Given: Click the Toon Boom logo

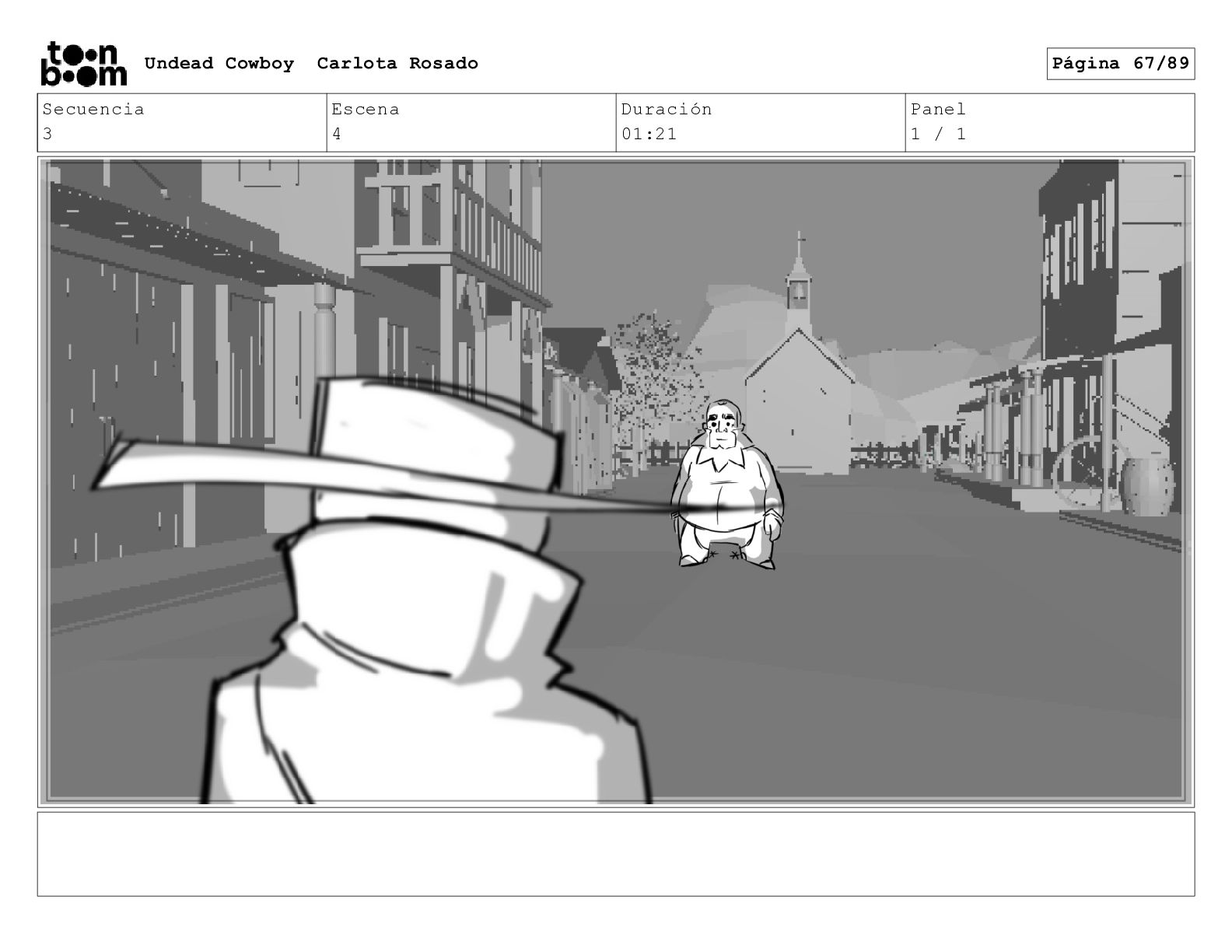Looking at the screenshot, I should click(x=83, y=63).
